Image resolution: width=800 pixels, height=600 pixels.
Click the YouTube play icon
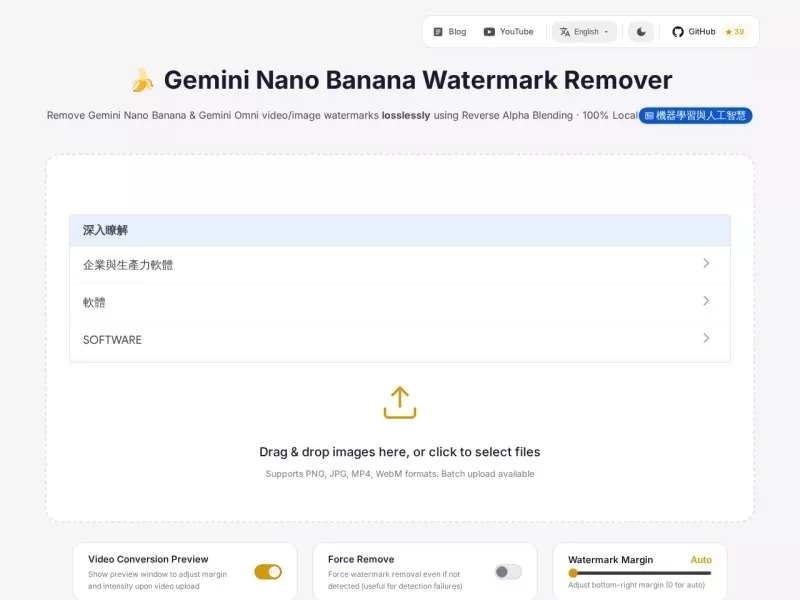click(489, 32)
